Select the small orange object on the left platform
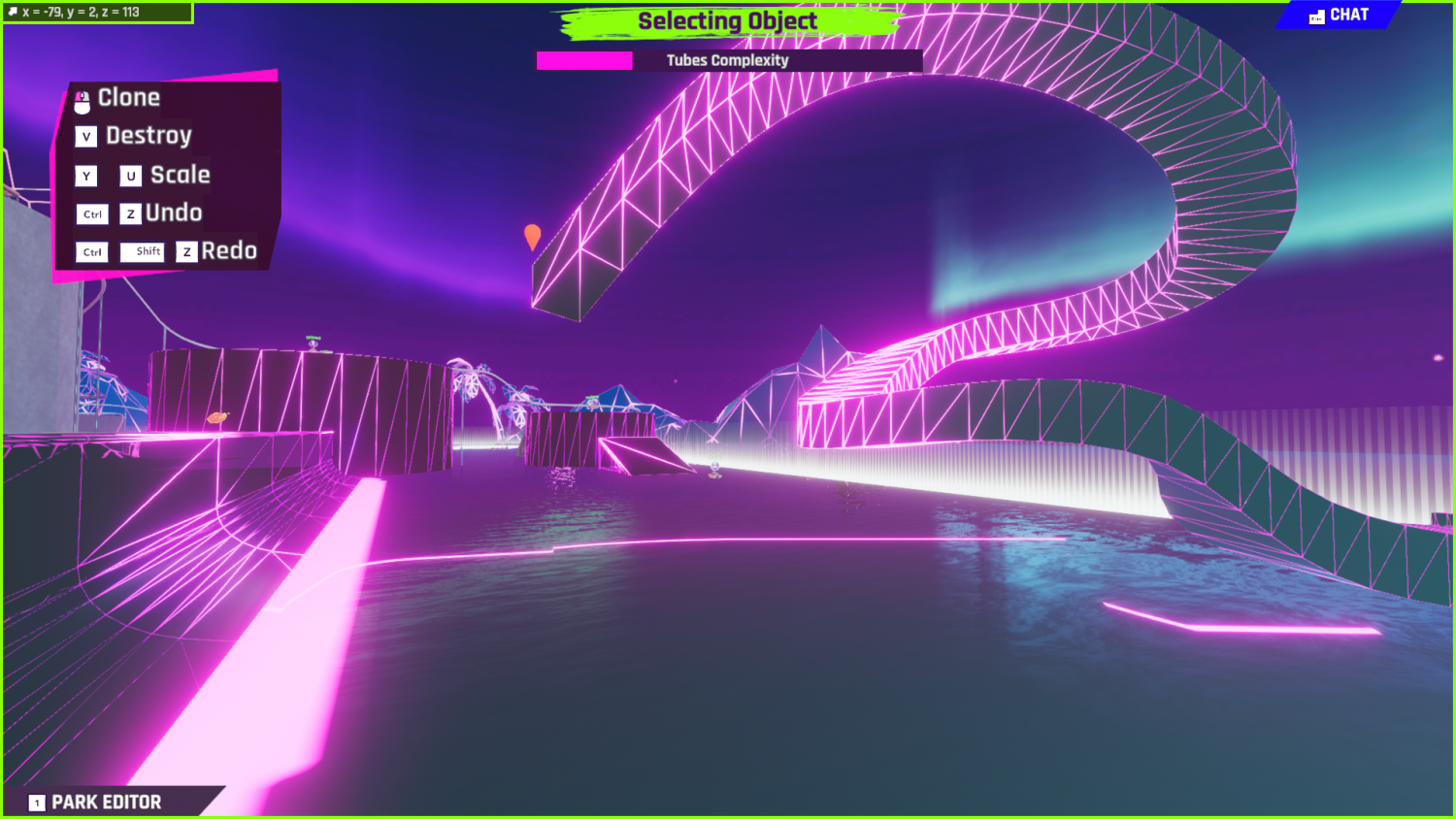1456x819 pixels. point(217,417)
